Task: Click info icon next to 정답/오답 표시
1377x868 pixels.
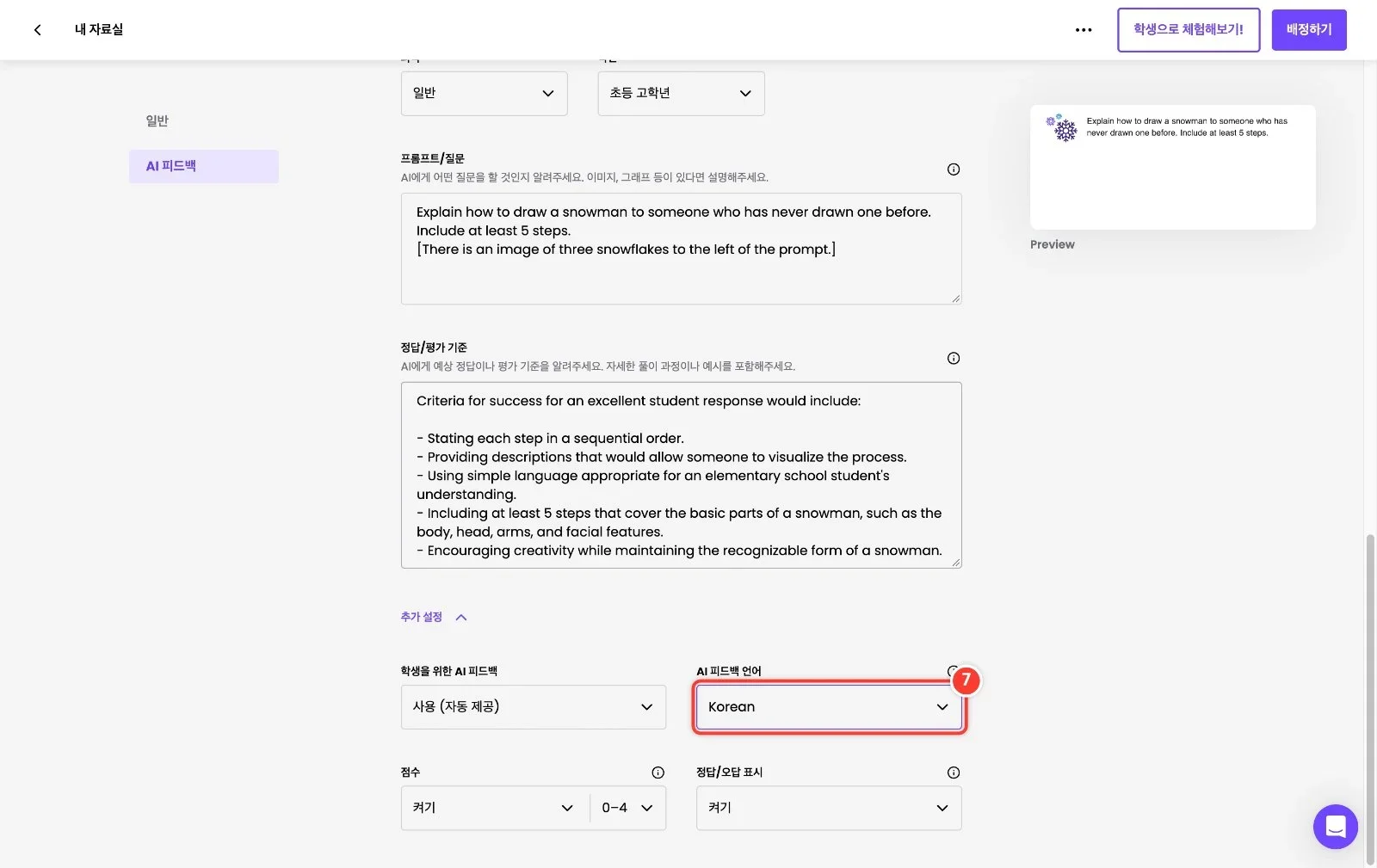Action: [x=954, y=773]
